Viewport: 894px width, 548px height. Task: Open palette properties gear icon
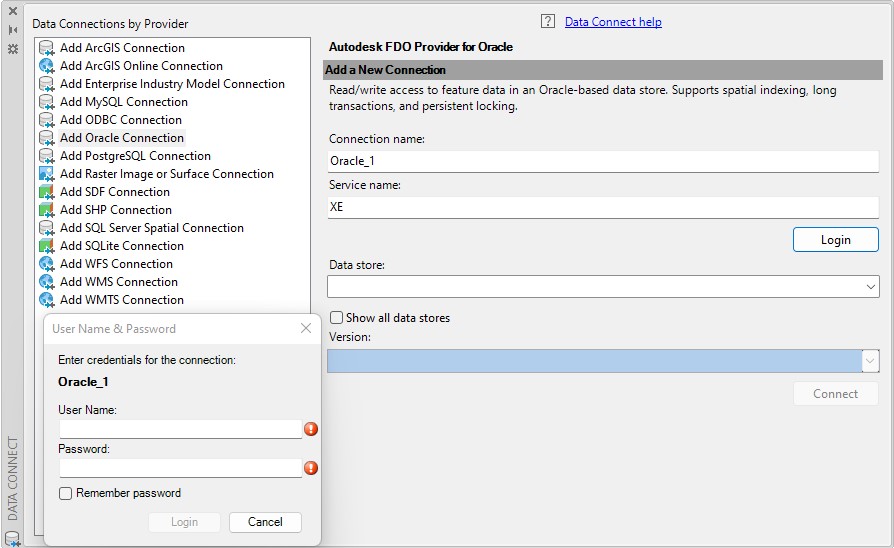[13, 49]
